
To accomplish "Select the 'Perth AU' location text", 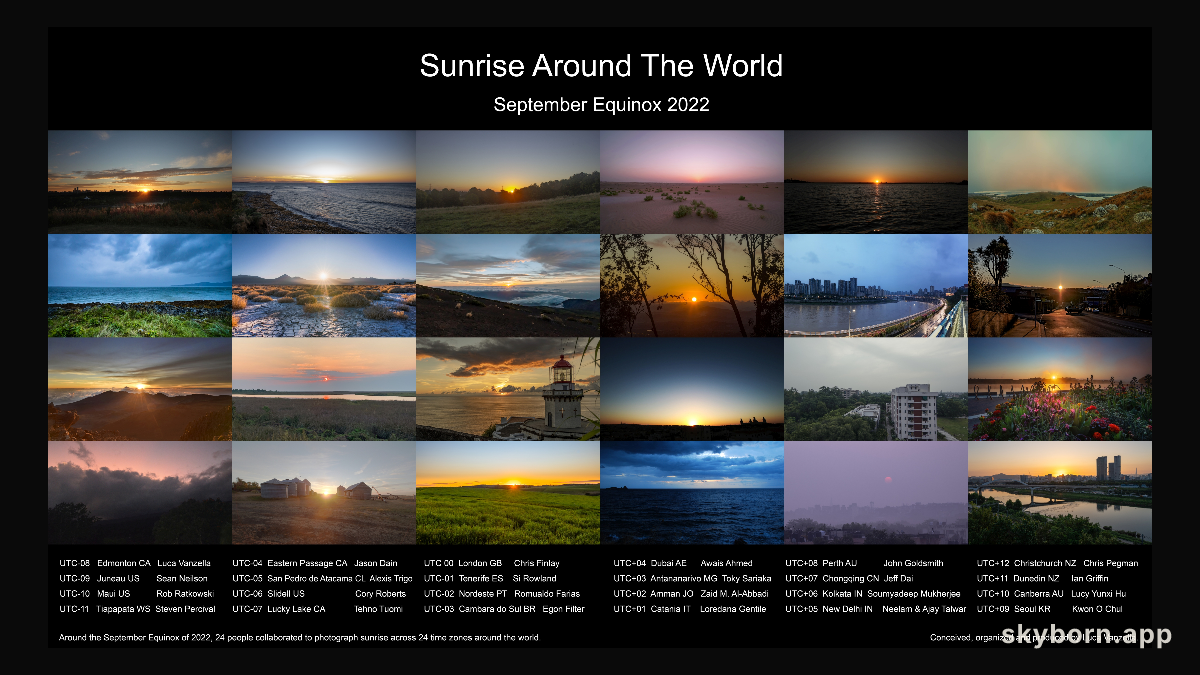I will (x=840, y=563).
